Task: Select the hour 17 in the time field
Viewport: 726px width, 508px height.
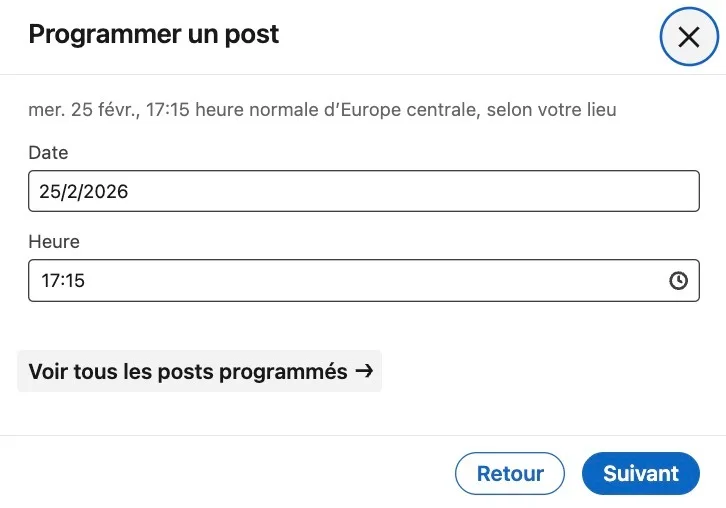Action: pos(49,281)
